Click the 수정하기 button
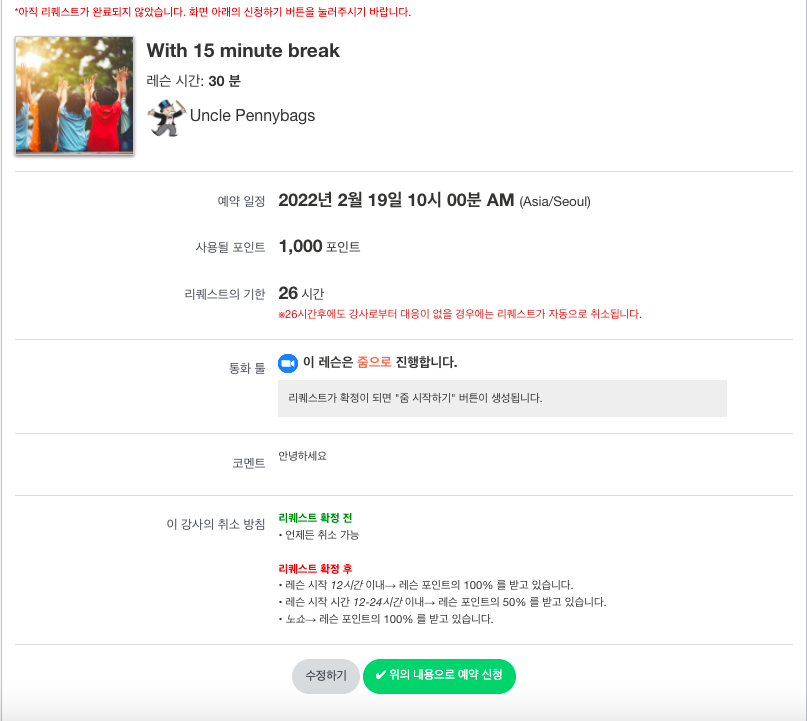Image resolution: width=807 pixels, height=721 pixels. 326,676
